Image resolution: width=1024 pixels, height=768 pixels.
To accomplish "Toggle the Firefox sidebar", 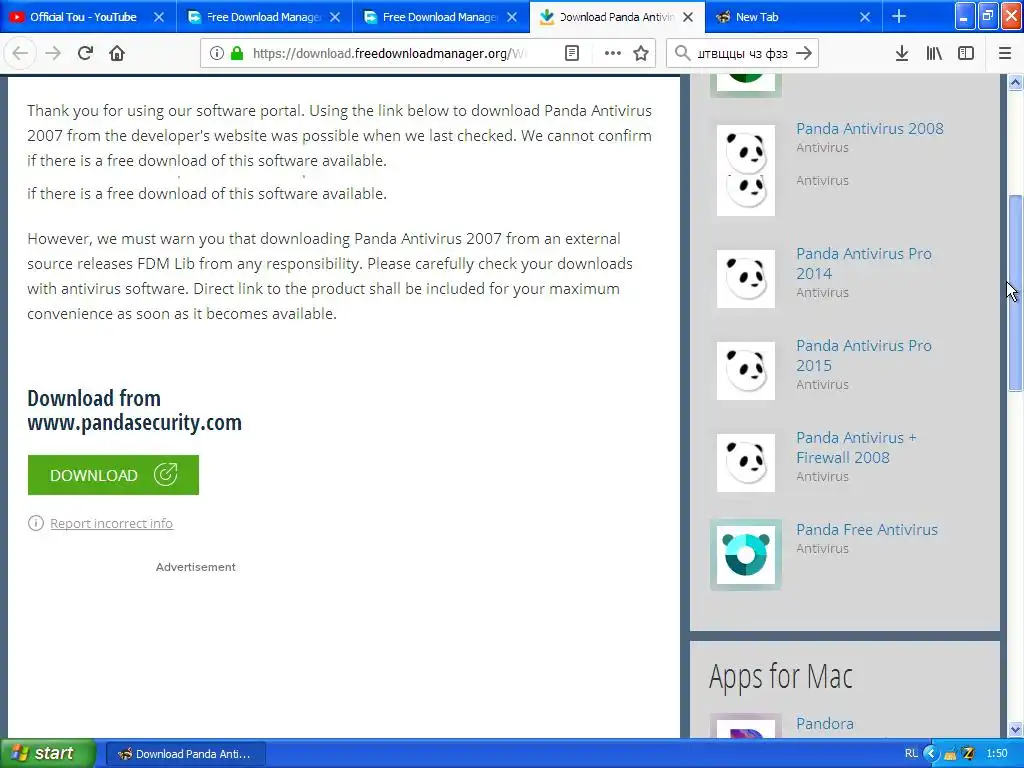I will (966, 54).
